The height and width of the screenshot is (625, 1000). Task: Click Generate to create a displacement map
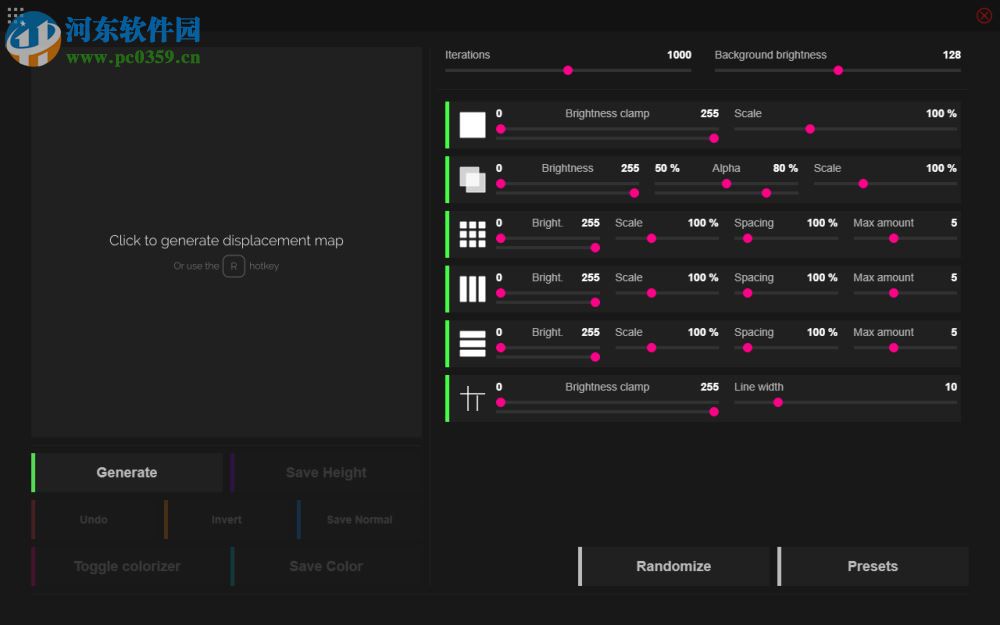pos(126,472)
